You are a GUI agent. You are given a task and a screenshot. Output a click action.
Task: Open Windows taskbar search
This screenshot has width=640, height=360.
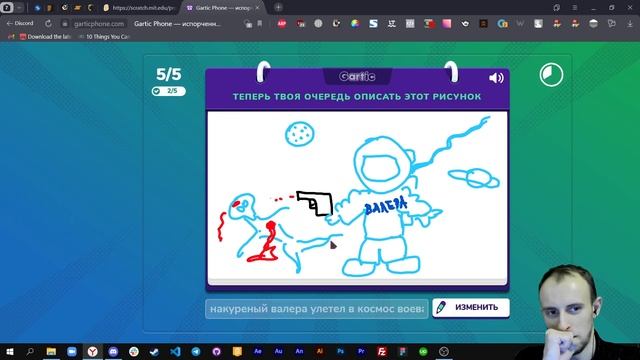(x=30, y=351)
